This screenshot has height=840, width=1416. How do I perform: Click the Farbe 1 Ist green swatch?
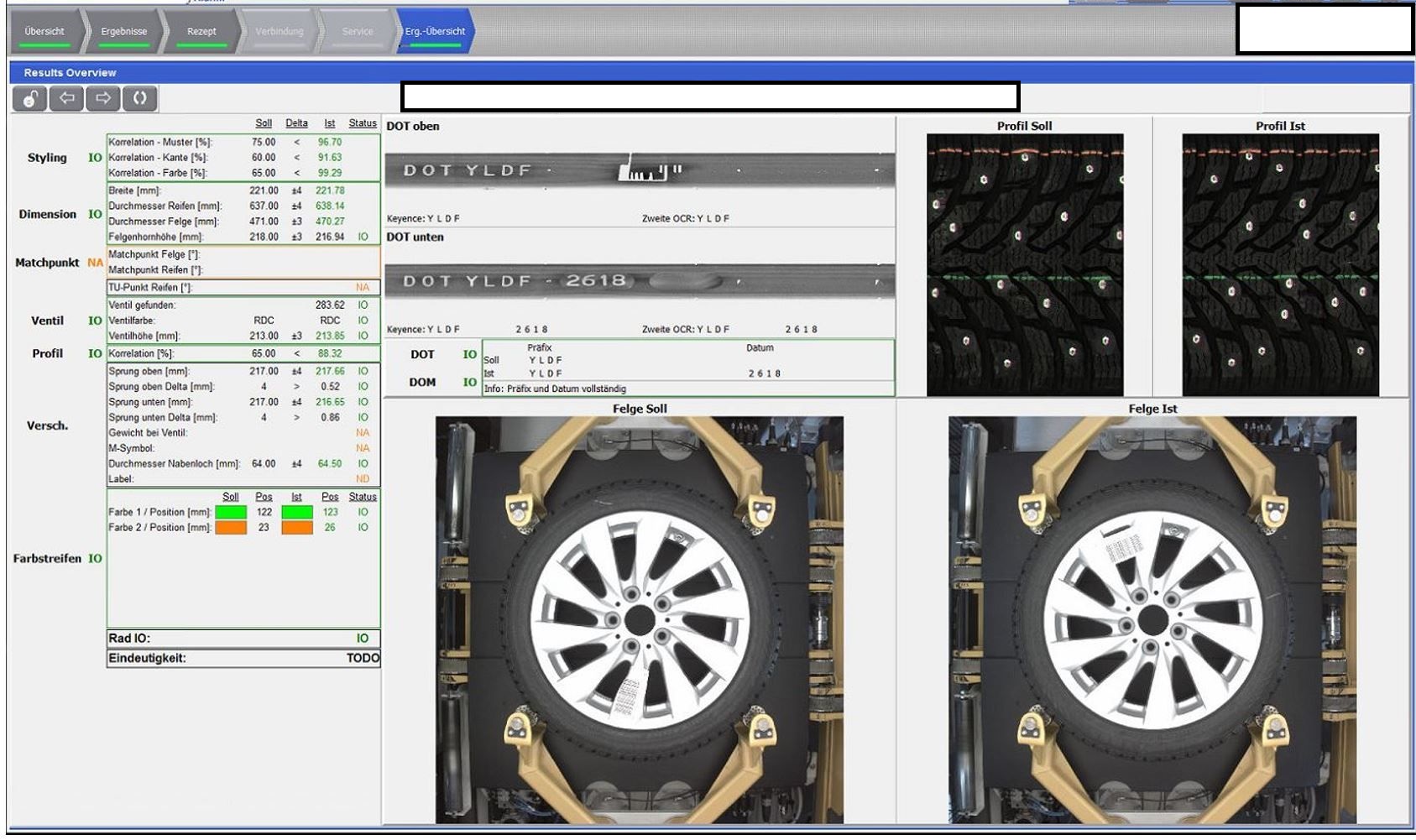coord(296,512)
